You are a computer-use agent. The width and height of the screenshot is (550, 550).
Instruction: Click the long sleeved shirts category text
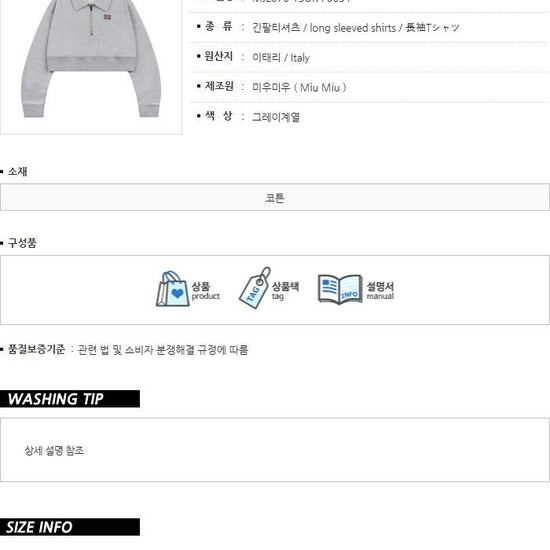pos(355,27)
